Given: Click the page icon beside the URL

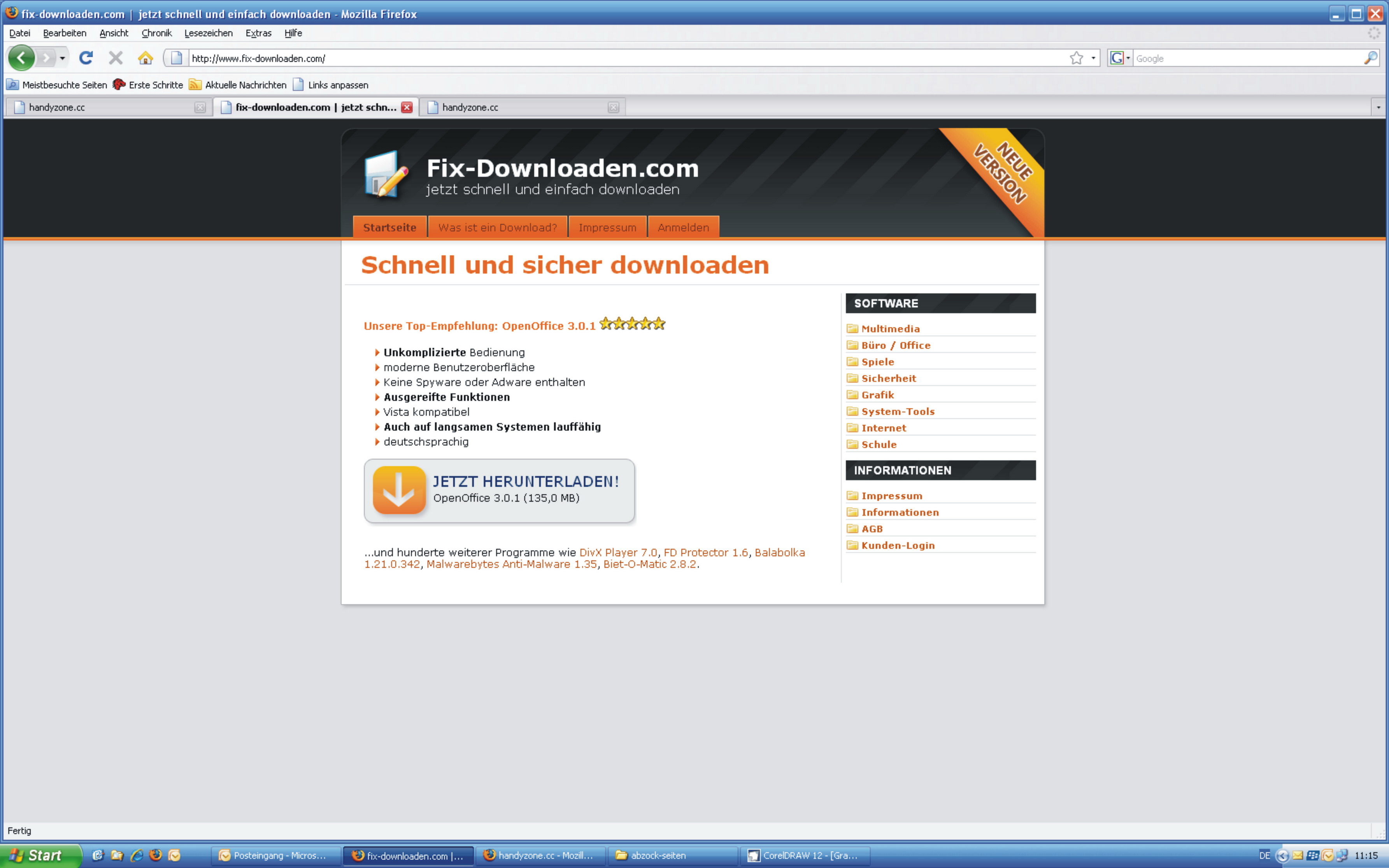Looking at the screenshot, I should [176, 58].
